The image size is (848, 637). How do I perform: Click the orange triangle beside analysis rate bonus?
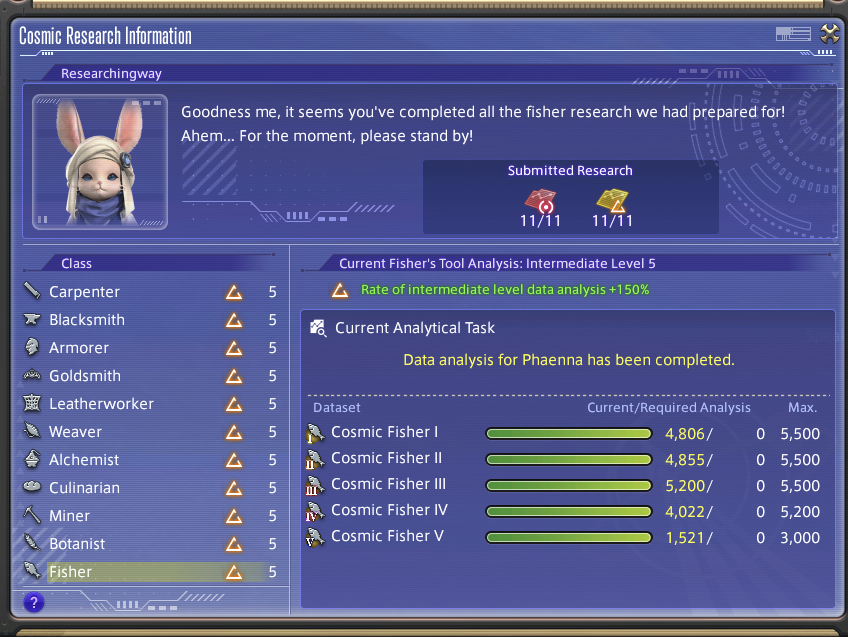340,290
